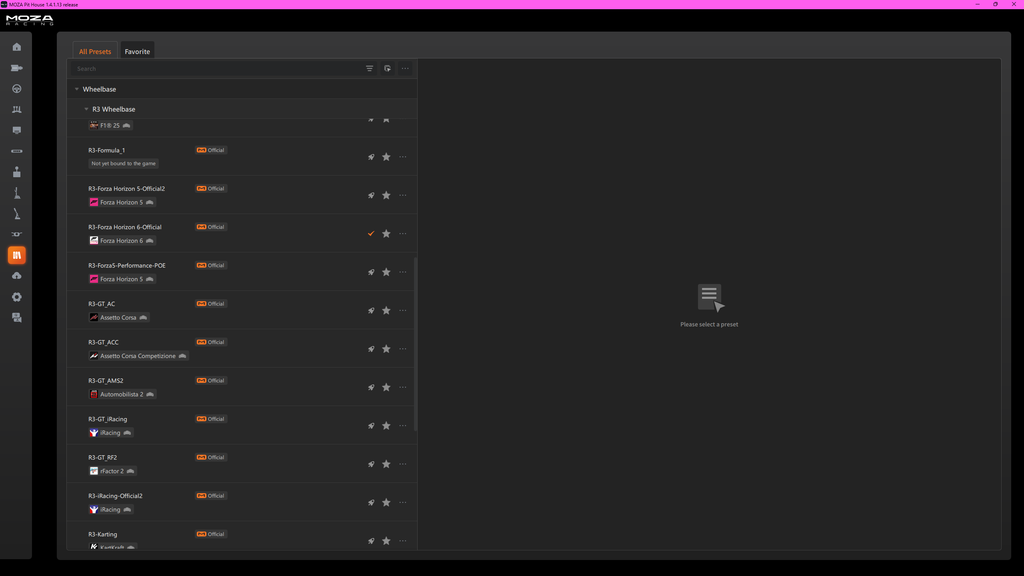Select the R3-GT_ACC preset name
Screen dimensions: 1024x576
tap(103, 342)
